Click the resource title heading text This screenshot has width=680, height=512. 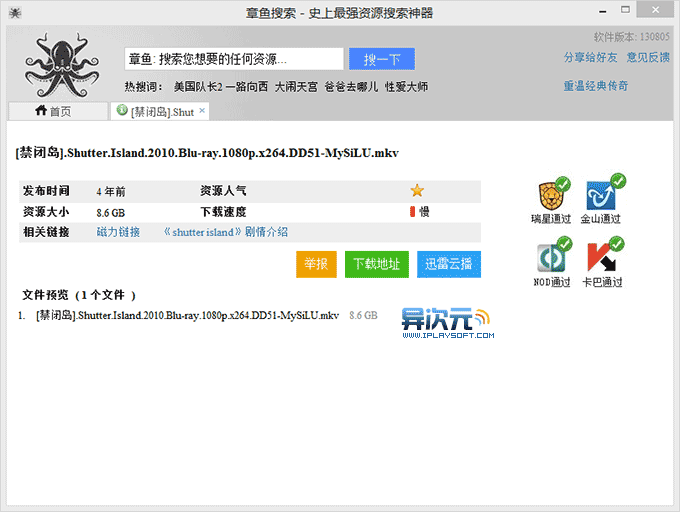(207, 153)
